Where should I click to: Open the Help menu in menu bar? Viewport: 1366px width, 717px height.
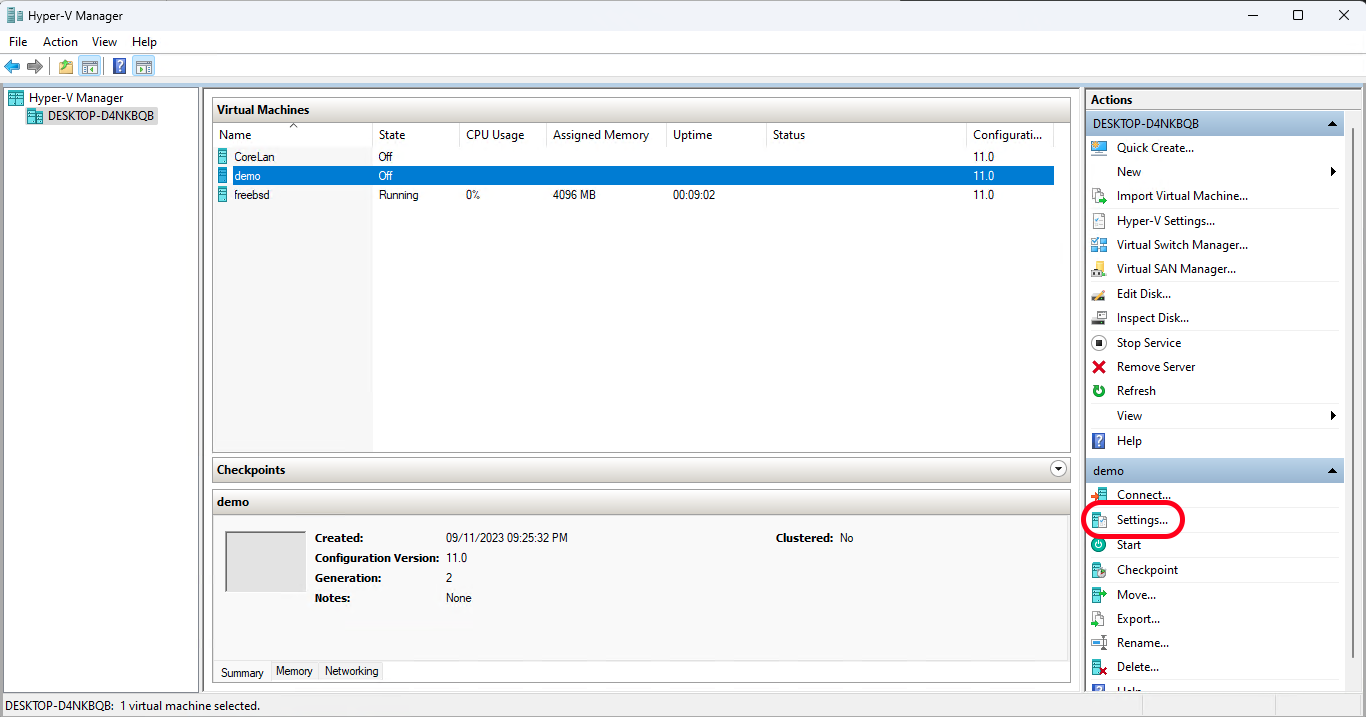144,42
